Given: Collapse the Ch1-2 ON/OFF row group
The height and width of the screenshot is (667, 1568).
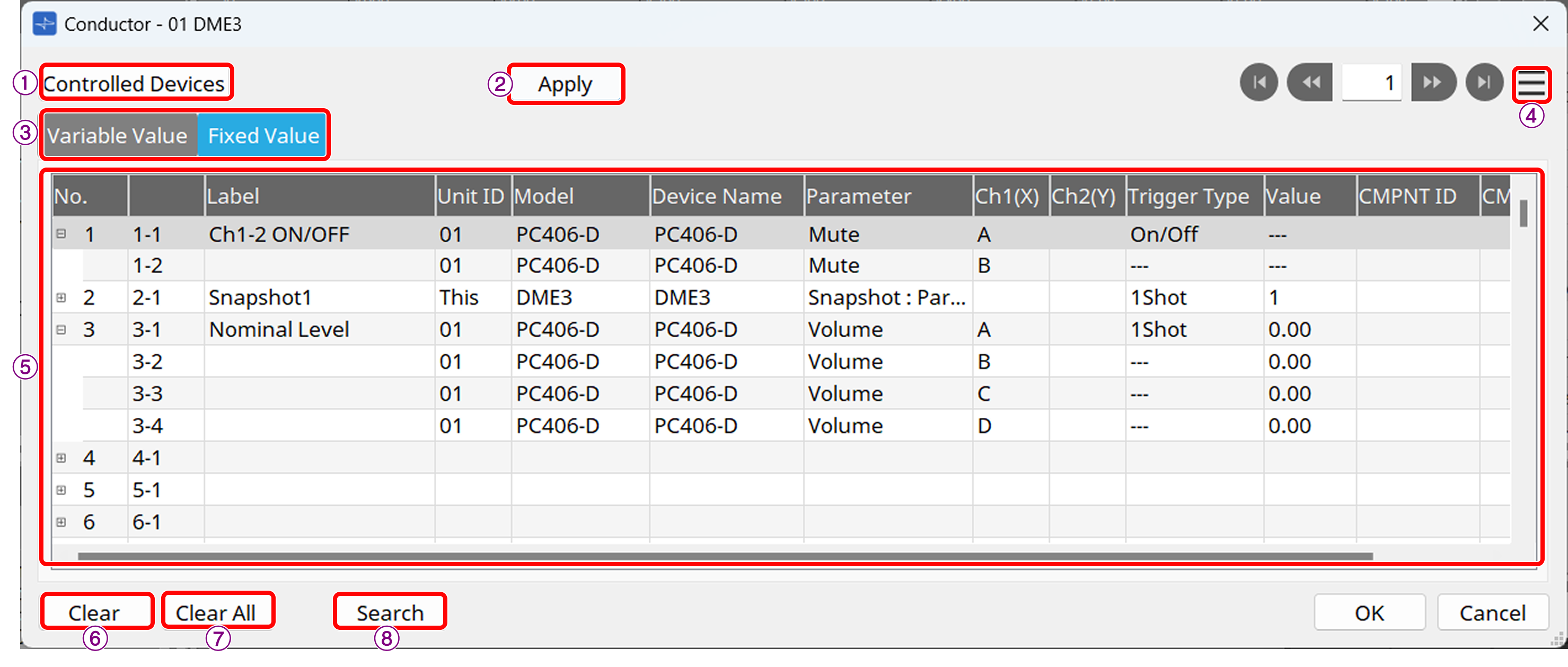Looking at the screenshot, I should pos(61,234).
